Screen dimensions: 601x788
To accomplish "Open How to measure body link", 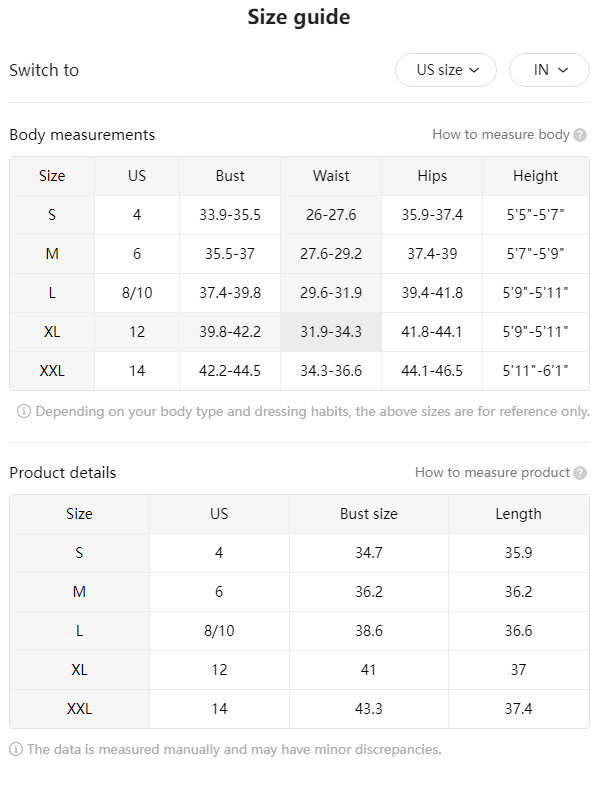I will [501, 135].
